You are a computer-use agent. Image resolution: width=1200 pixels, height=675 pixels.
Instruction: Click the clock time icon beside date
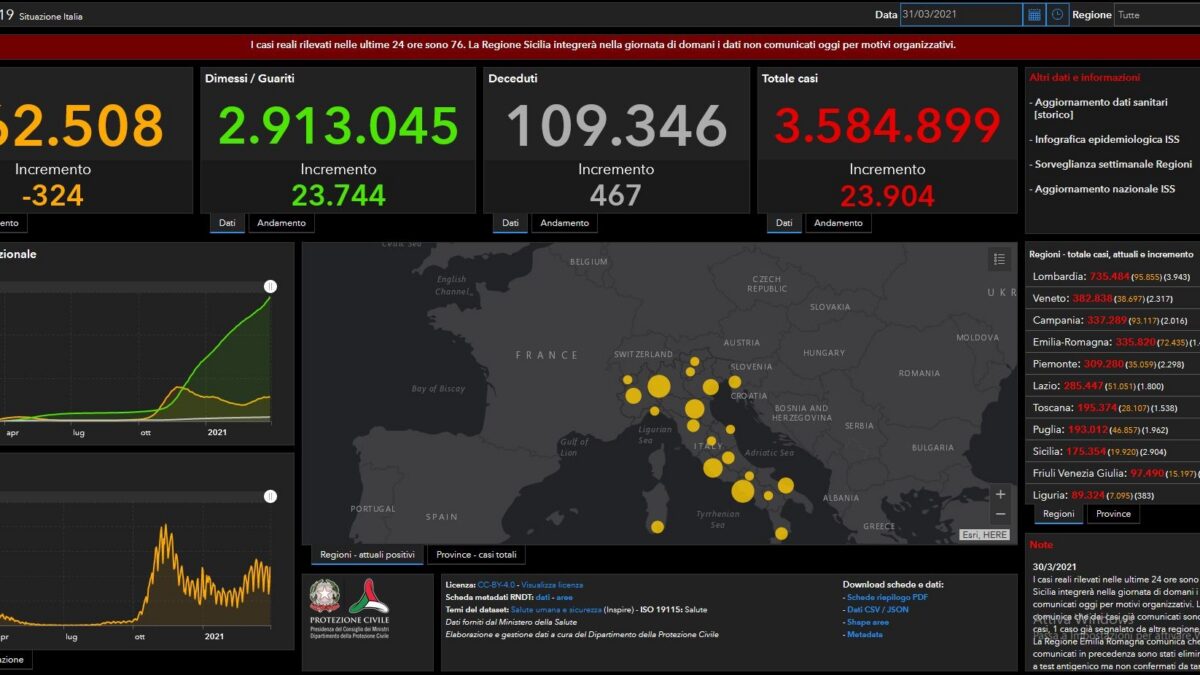click(x=1058, y=15)
